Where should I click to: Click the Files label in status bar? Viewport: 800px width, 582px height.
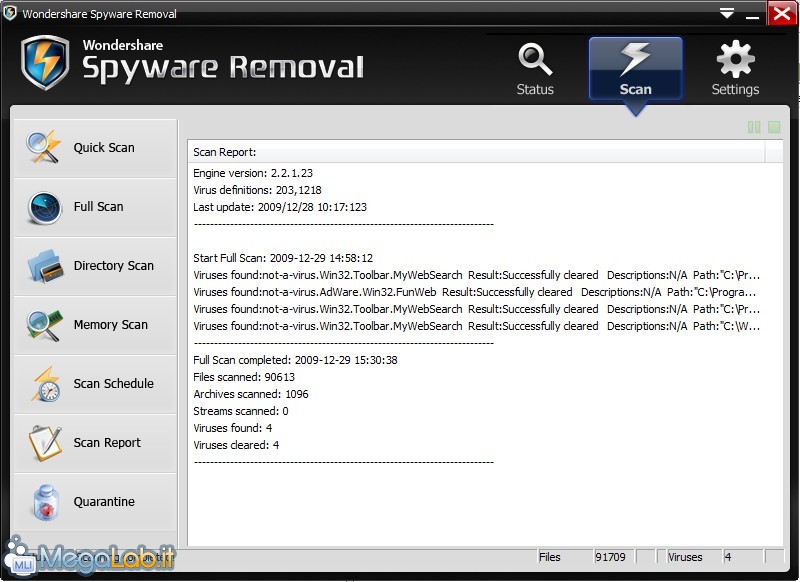[x=549, y=557]
